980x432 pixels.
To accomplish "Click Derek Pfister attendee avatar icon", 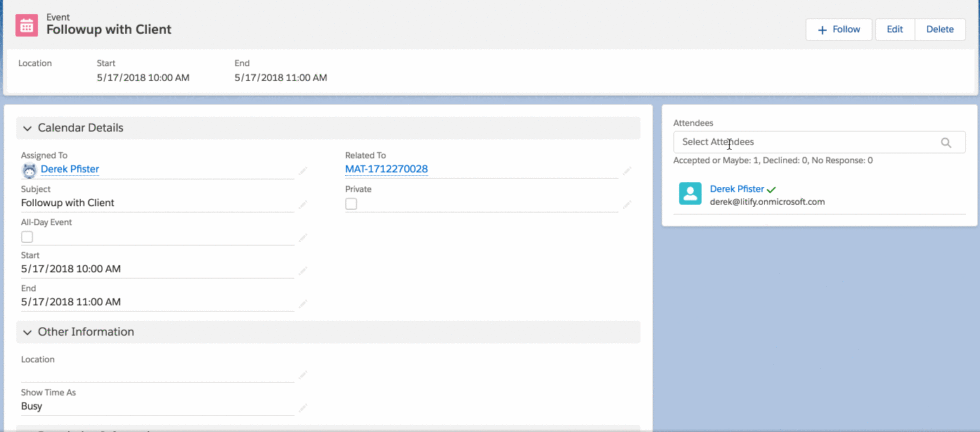I will 691,193.
